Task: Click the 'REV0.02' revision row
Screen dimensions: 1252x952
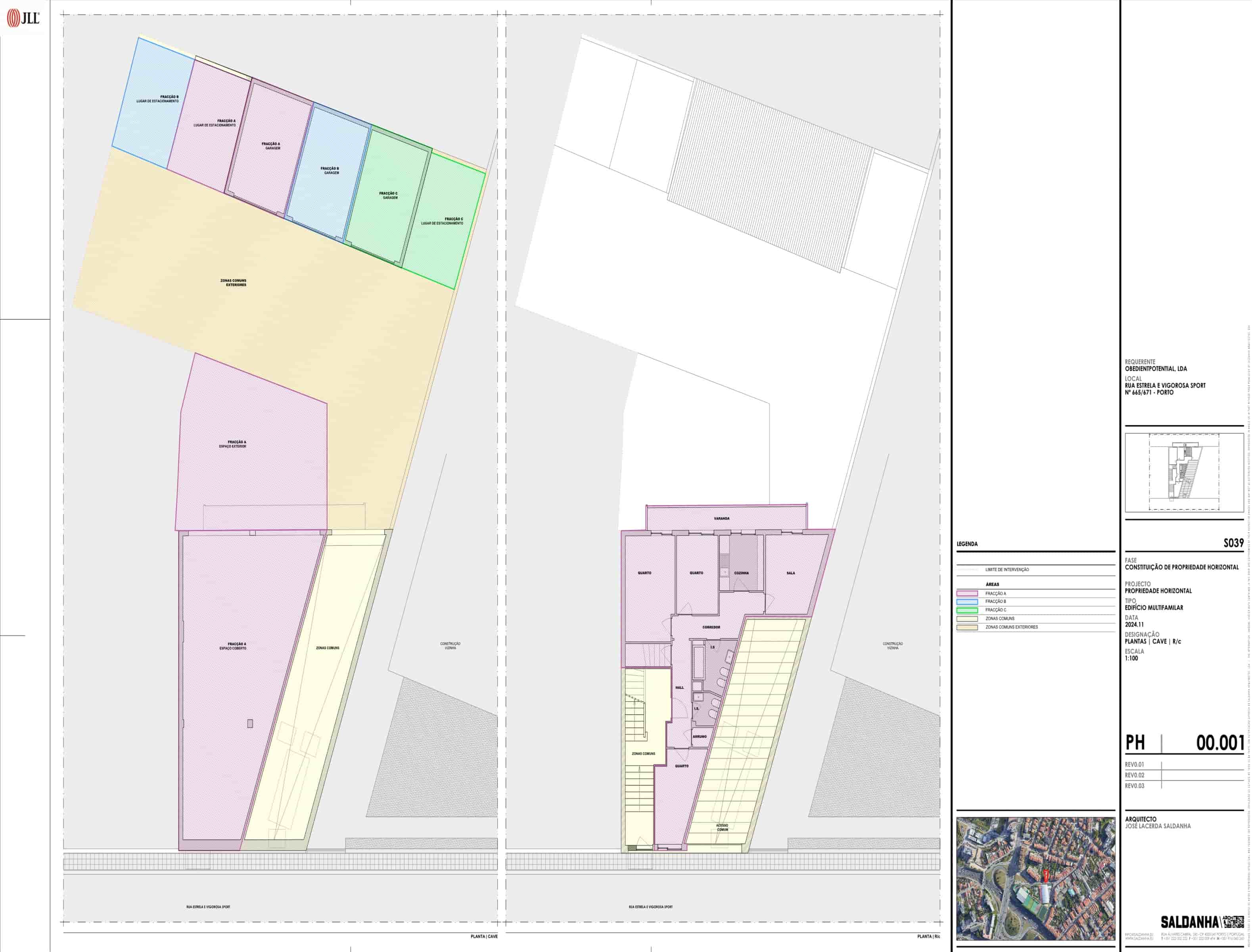Action: tap(1184, 775)
